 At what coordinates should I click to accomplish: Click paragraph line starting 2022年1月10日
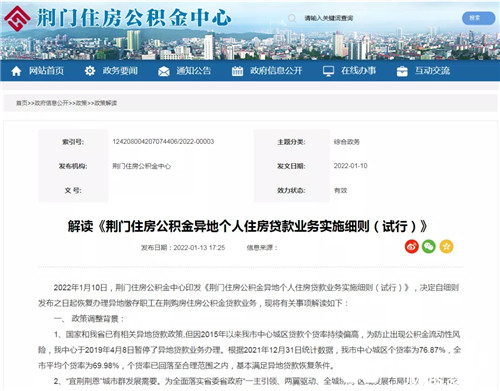click(256, 287)
